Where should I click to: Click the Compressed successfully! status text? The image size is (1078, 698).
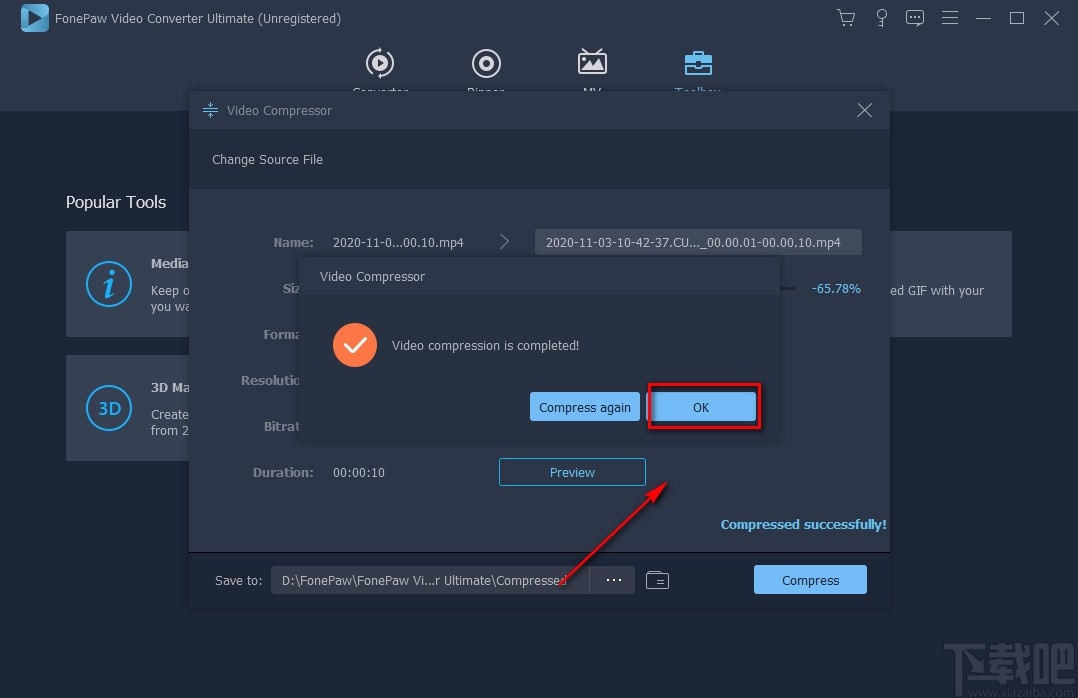803,525
